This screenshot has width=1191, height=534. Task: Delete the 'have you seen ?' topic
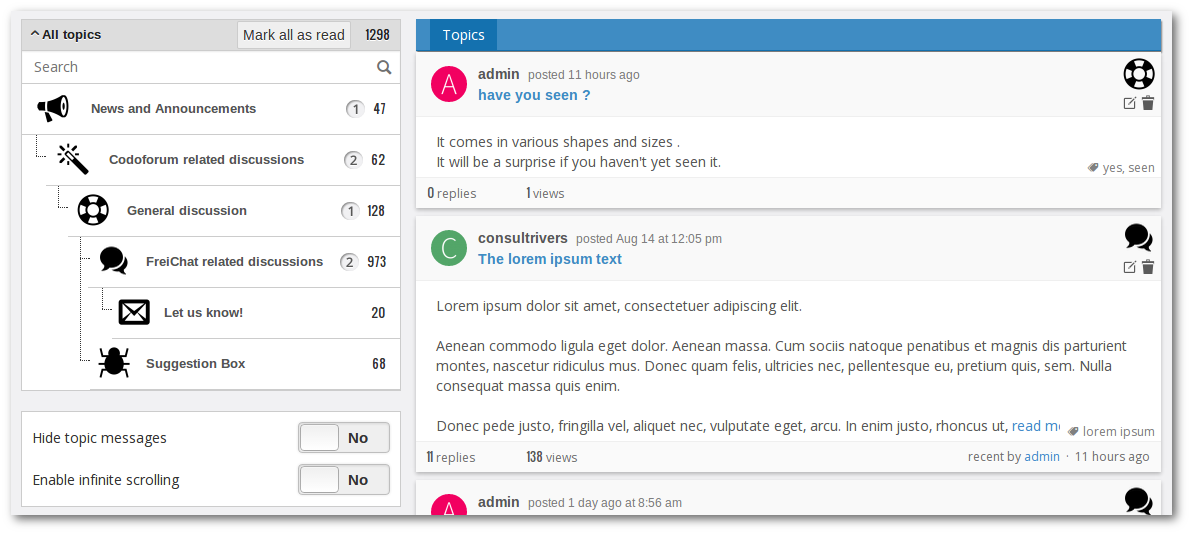[1148, 103]
